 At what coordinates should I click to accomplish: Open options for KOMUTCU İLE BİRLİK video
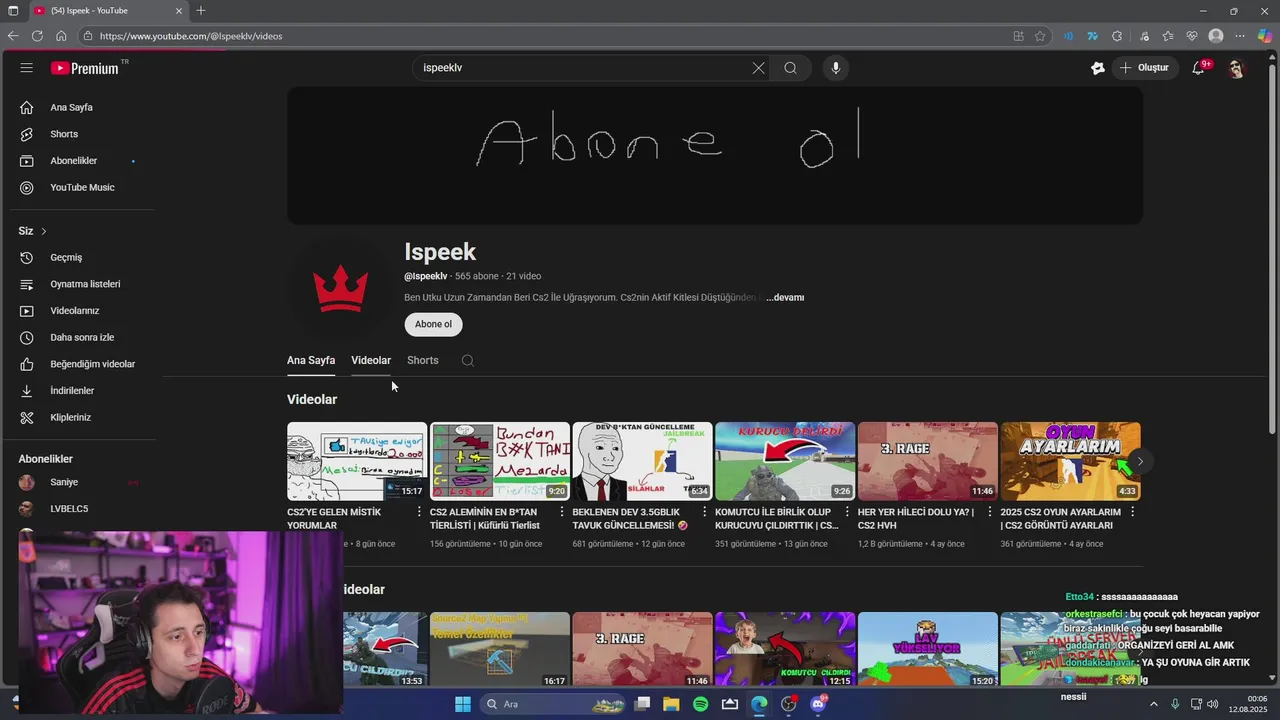pos(847,512)
